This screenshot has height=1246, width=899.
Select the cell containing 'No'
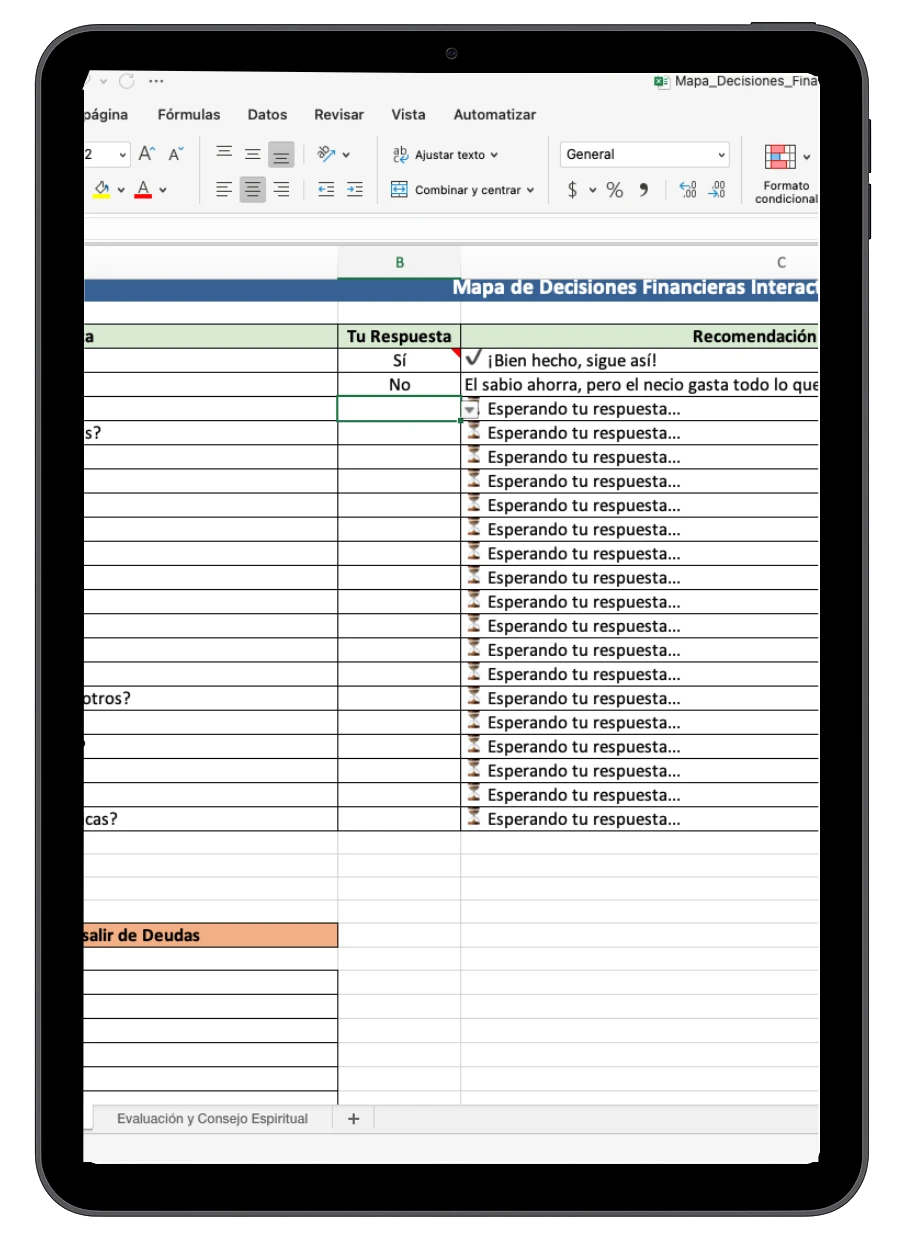click(x=399, y=385)
